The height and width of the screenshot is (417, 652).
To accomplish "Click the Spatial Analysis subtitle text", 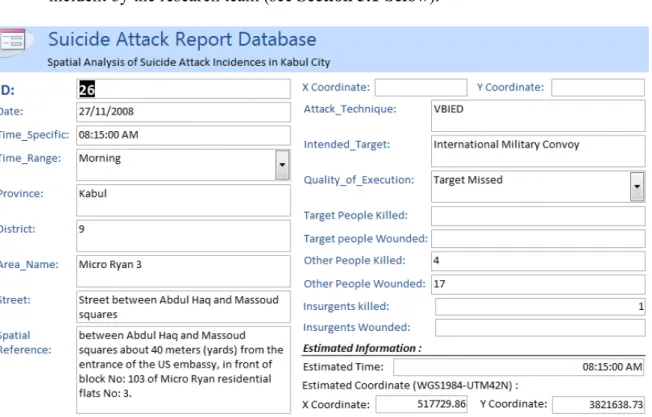I will (x=188, y=62).
